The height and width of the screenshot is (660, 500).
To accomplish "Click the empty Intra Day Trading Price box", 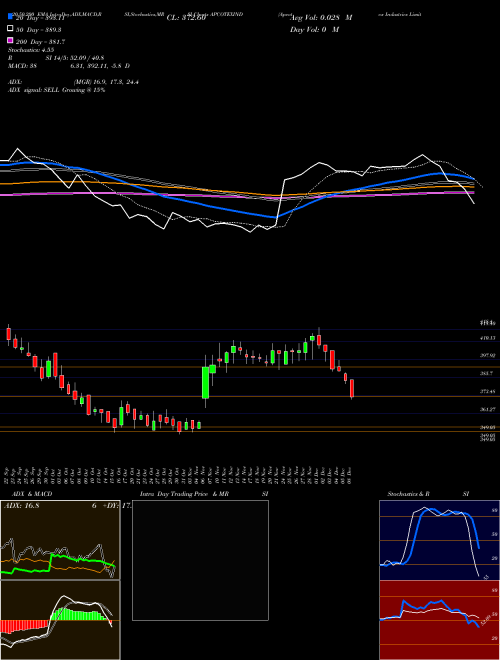I will (x=200, y=560).
